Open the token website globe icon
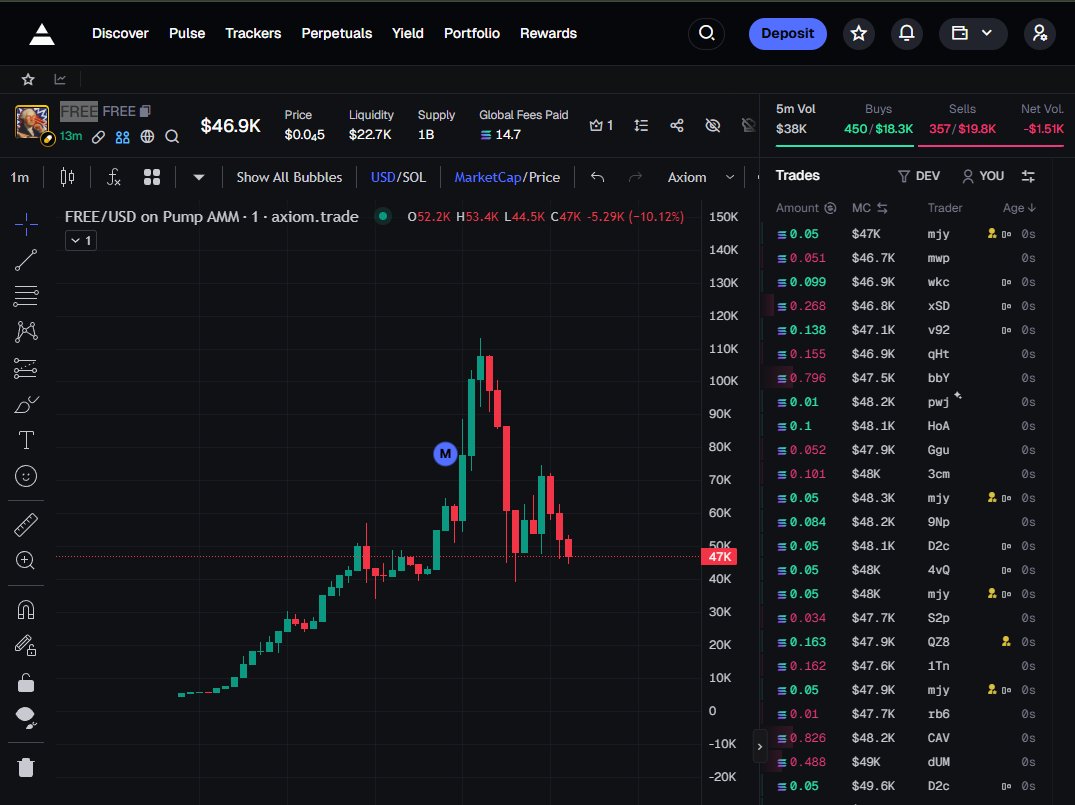Viewport: 1075px width, 805px height. [147, 136]
